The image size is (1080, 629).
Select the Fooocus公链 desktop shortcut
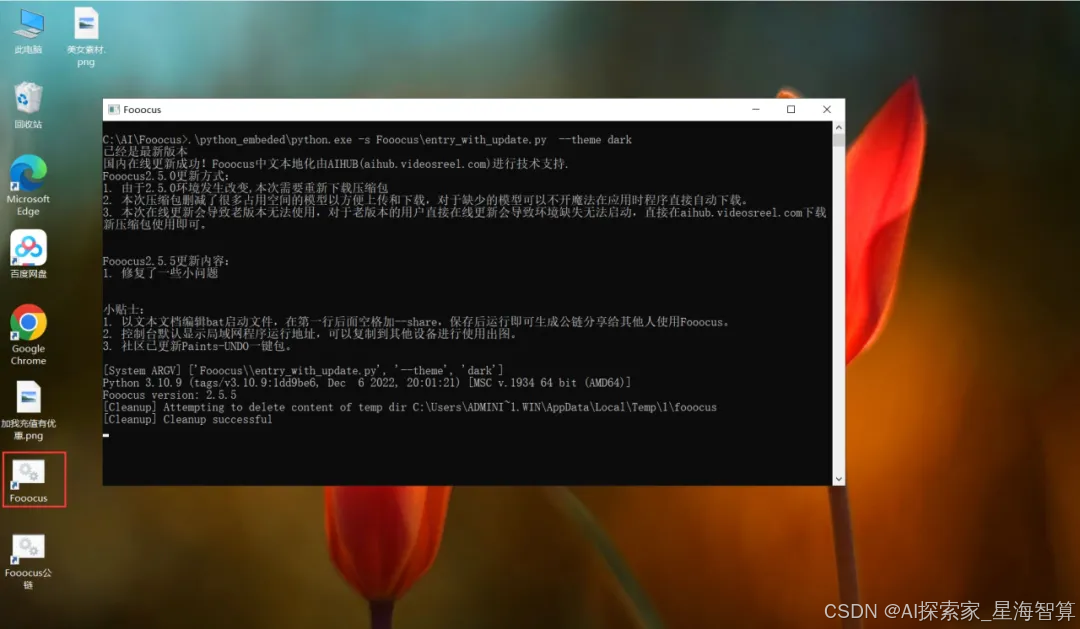pos(28,561)
